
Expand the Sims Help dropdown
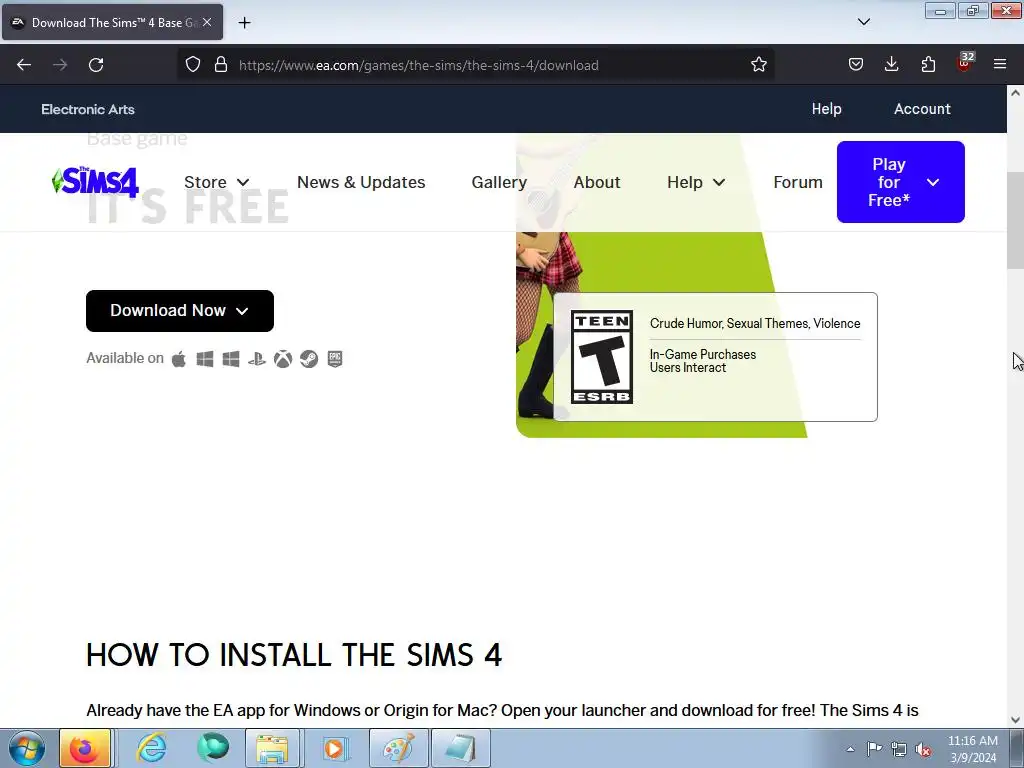click(x=696, y=182)
